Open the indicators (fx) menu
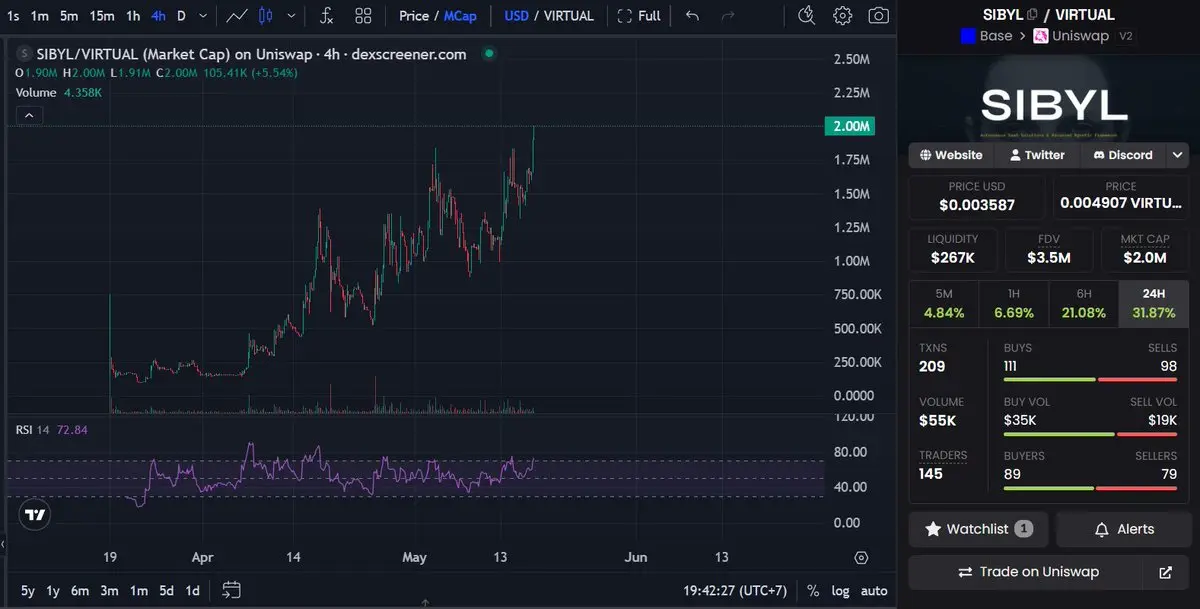Viewport: 1200px width, 609px height. (327, 16)
